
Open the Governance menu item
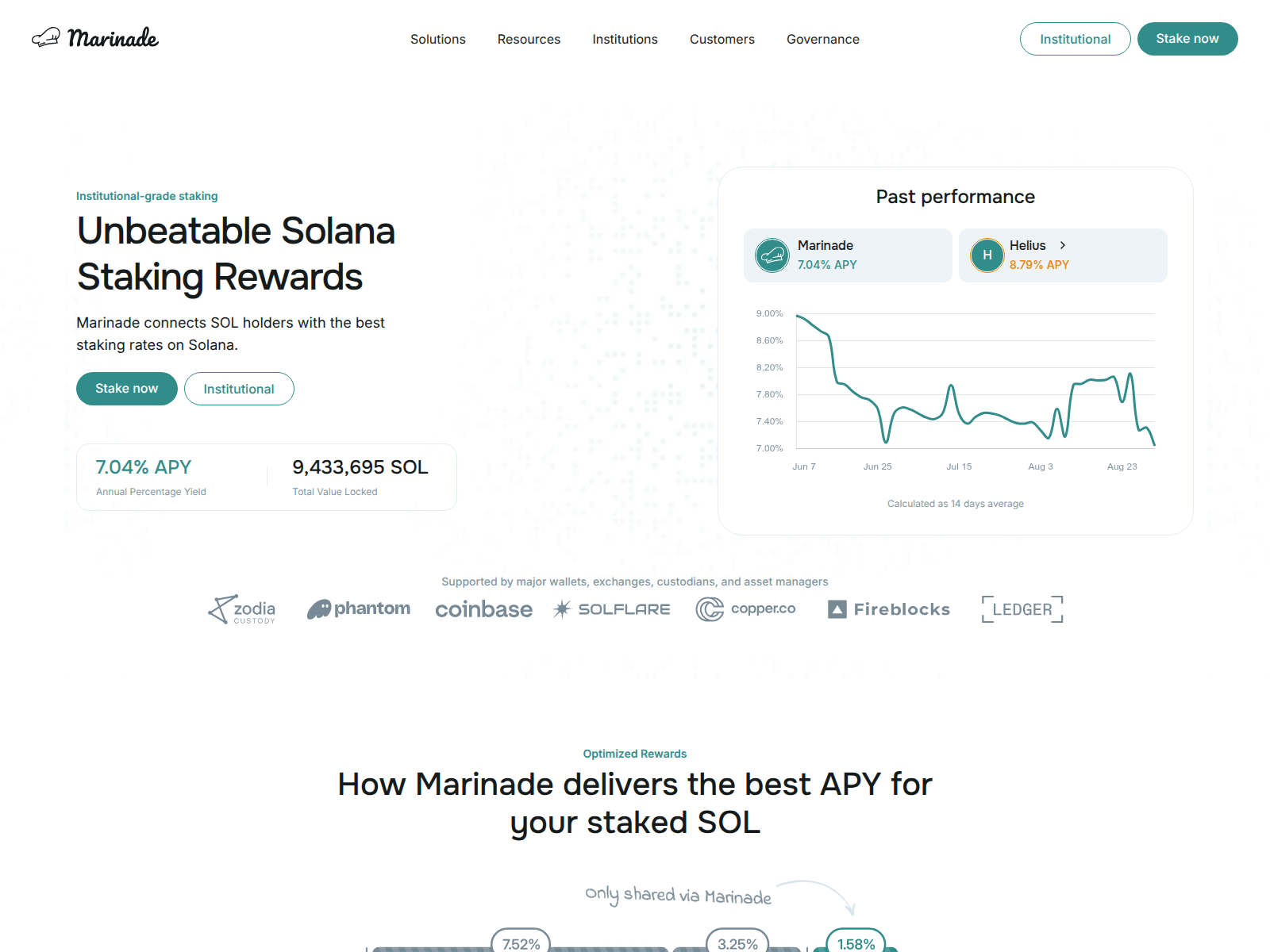(823, 39)
